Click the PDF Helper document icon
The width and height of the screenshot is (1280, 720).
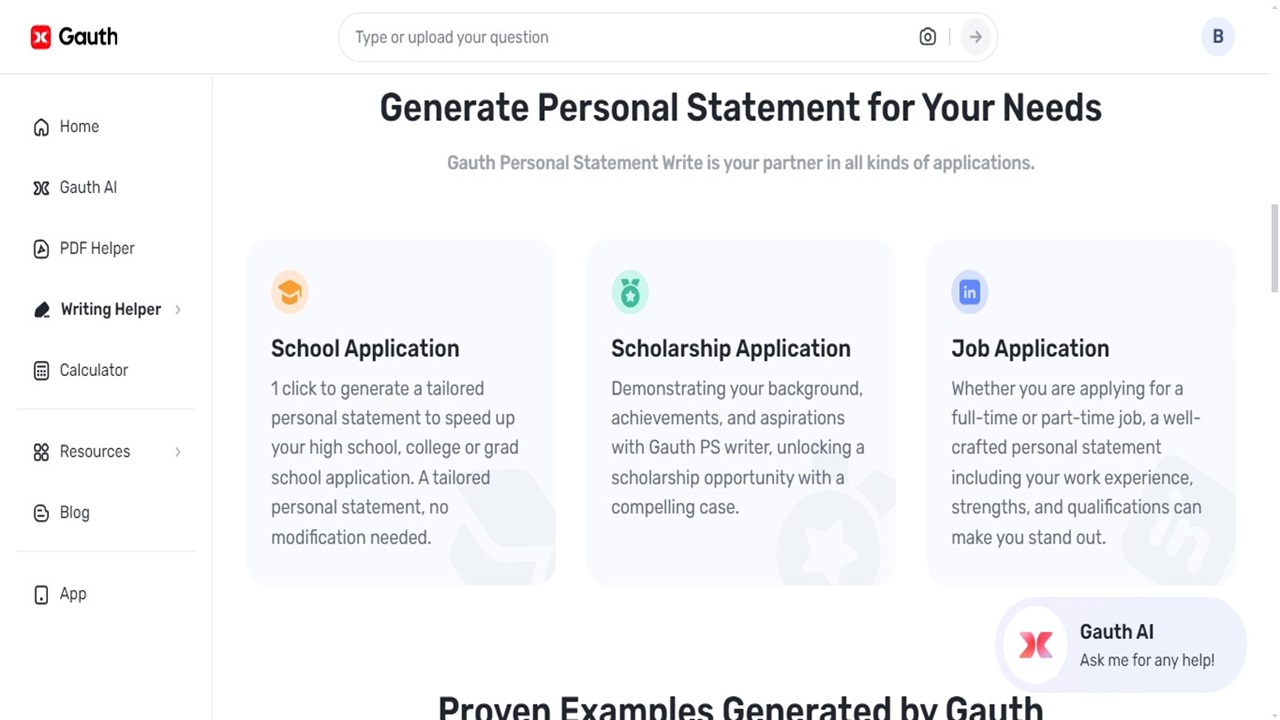point(40,248)
